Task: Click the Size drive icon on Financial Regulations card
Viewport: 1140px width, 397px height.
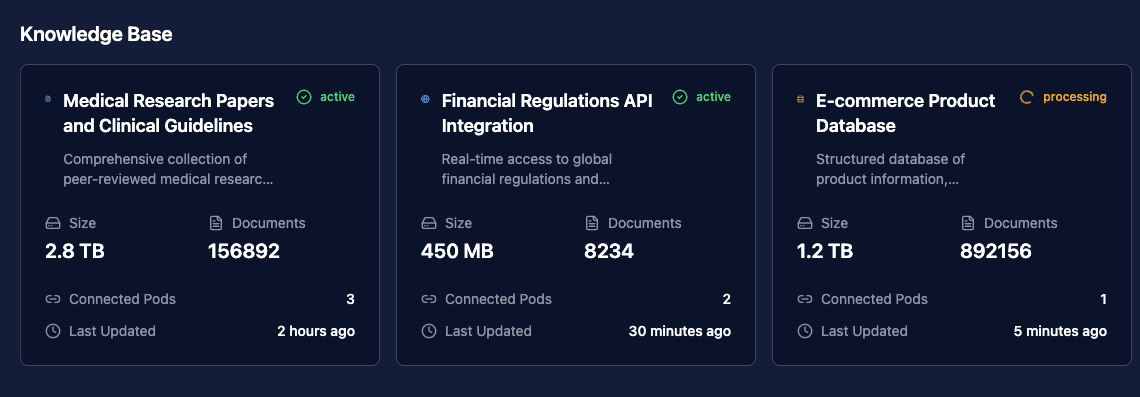Action: click(x=428, y=222)
